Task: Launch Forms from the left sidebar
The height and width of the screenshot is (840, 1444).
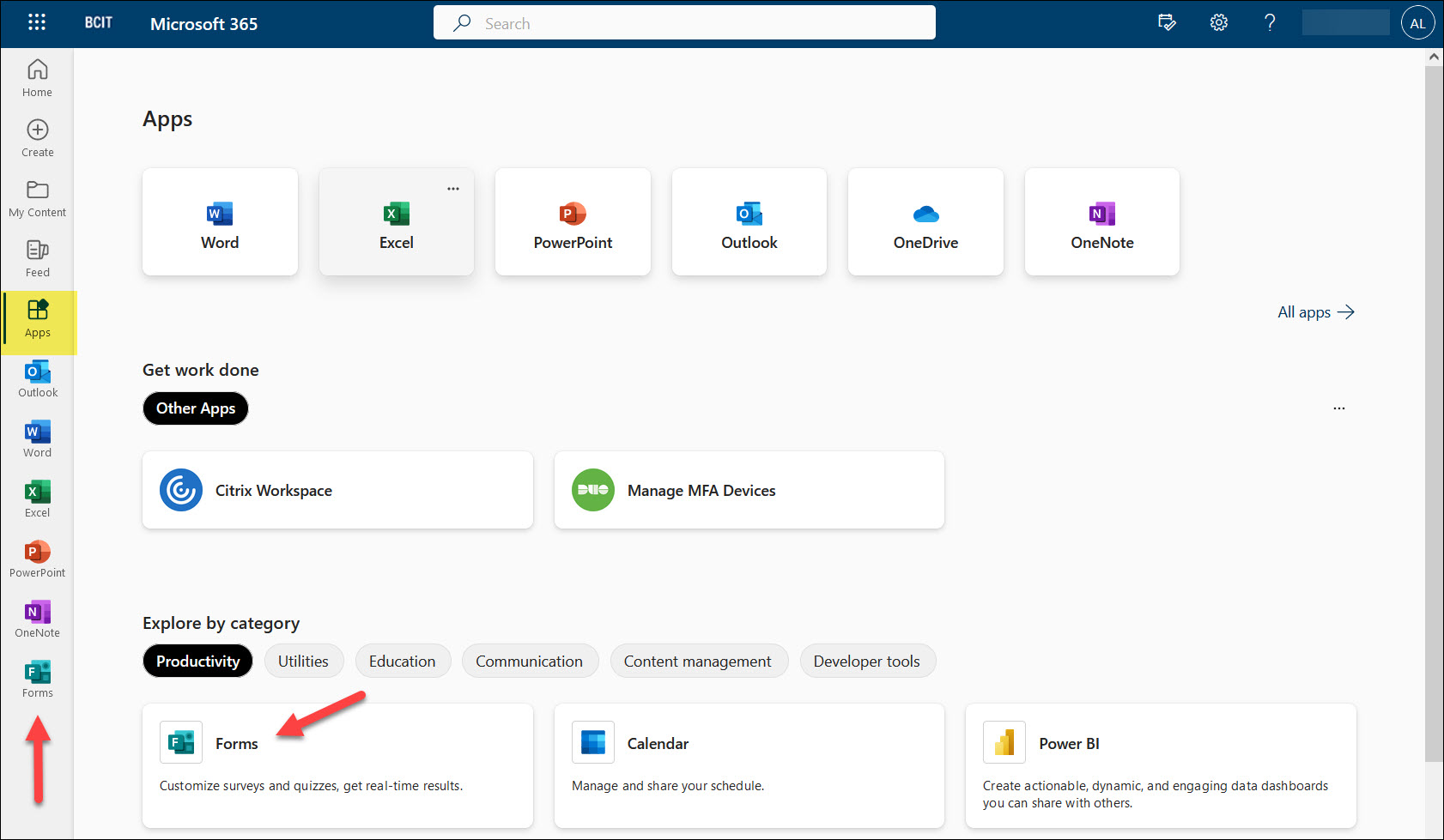Action: click(37, 679)
